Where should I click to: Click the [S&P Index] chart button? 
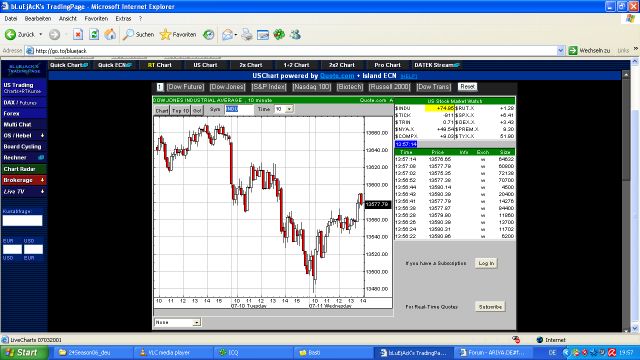click(269, 87)
